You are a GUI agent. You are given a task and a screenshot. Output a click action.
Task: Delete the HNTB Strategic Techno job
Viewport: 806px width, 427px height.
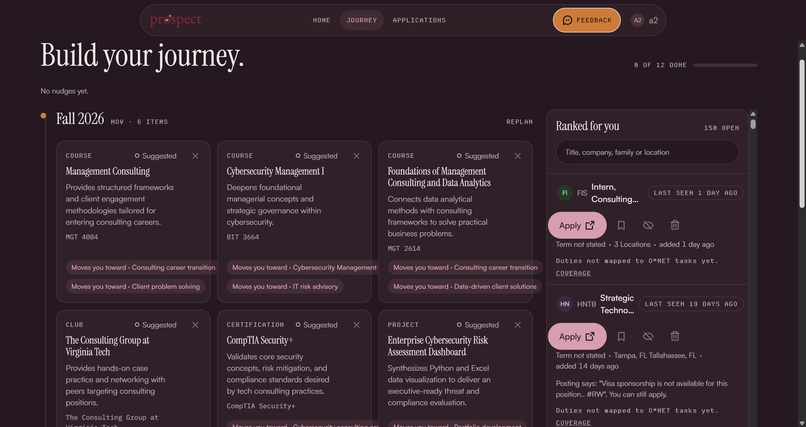pyautogui.click(x=675, y=336)
